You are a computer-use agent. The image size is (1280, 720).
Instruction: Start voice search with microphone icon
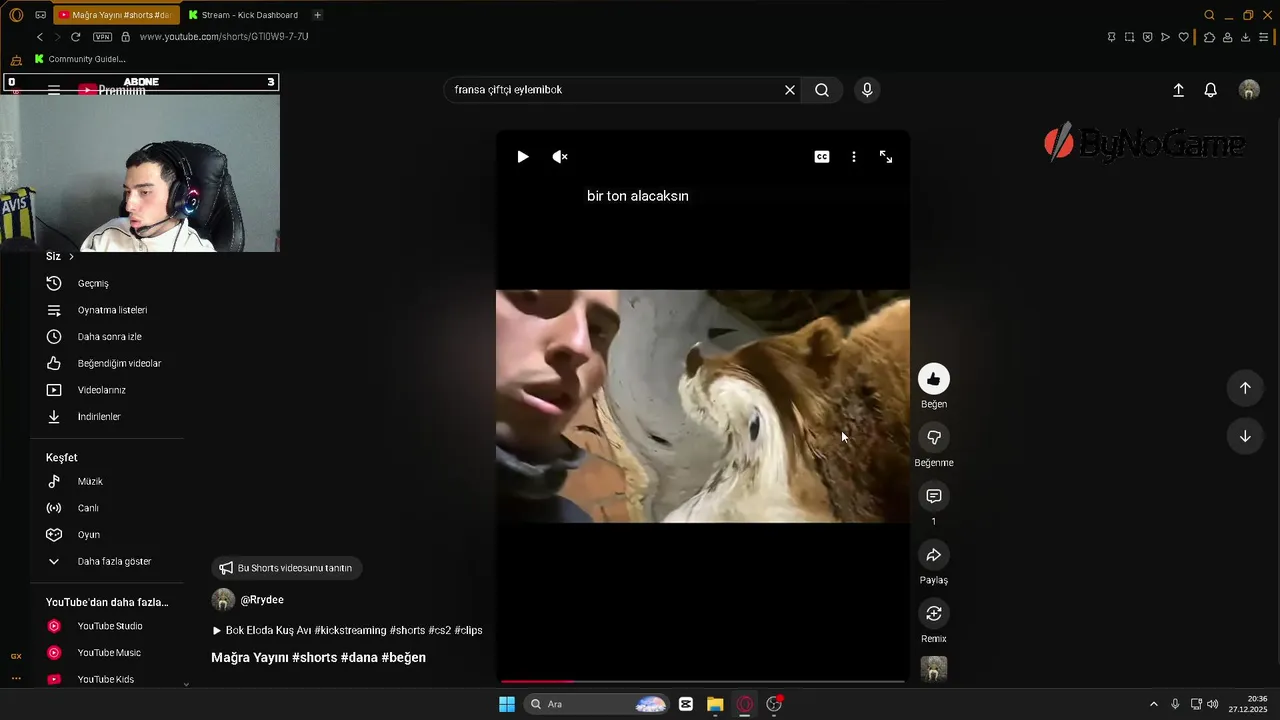click(x=867, y=90)
